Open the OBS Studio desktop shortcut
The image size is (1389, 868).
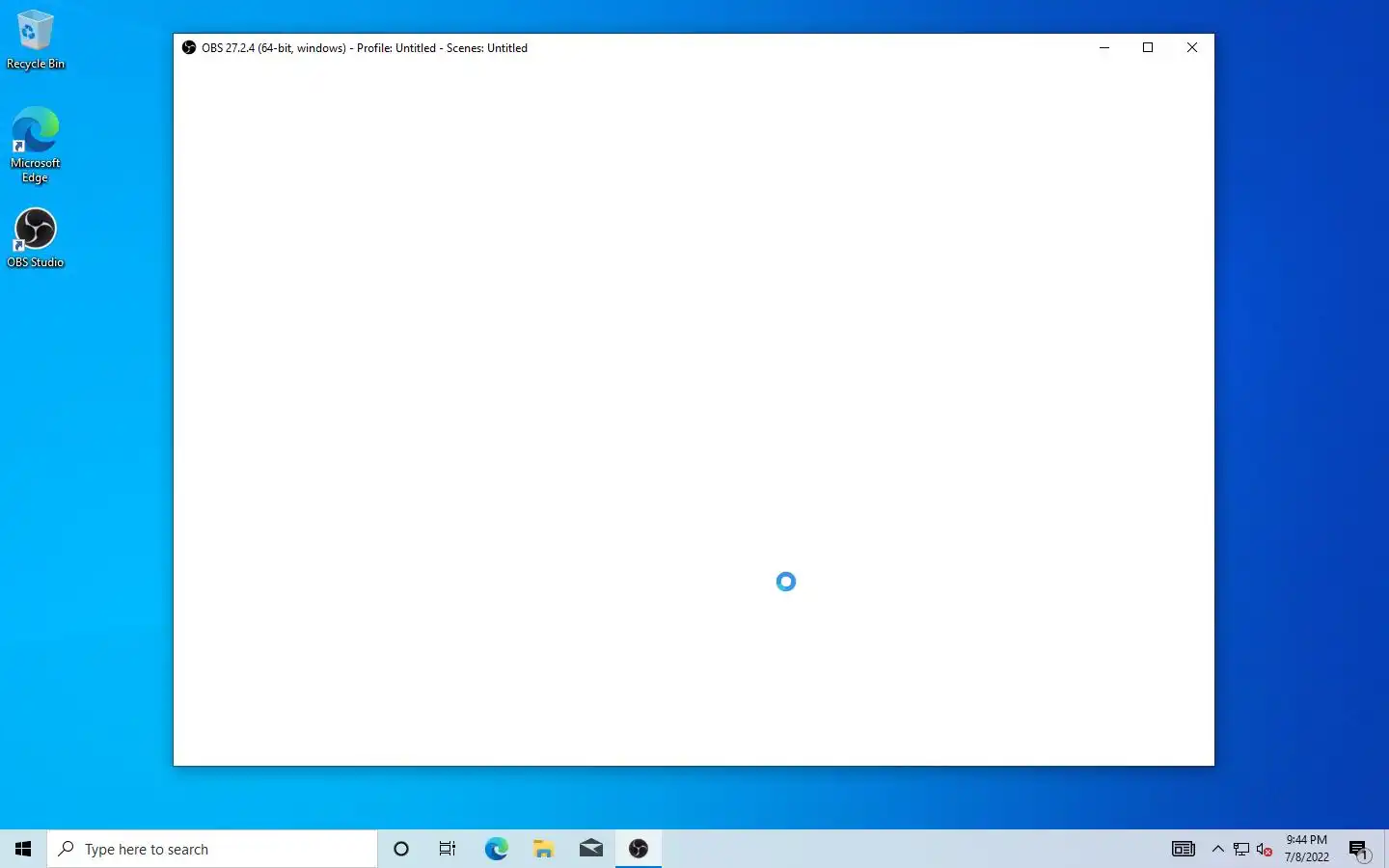point(35,237)
